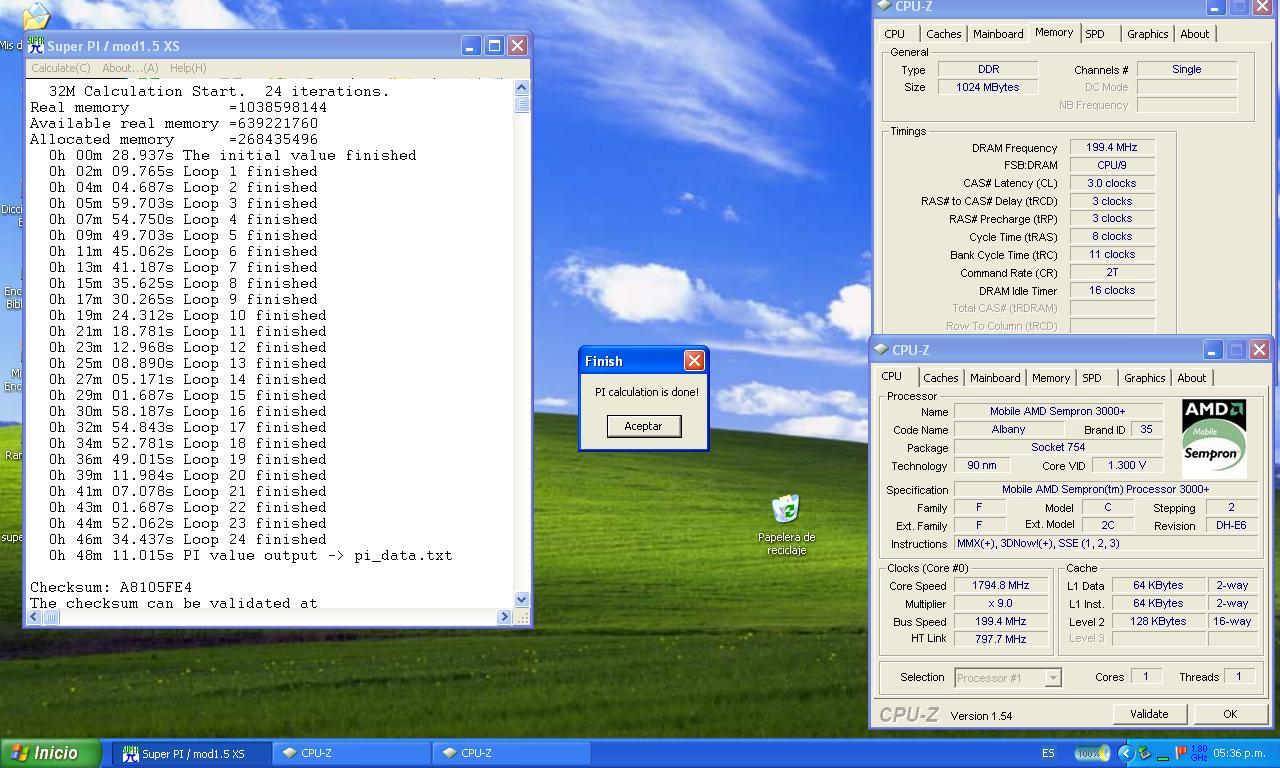Click the DRAM Frequency 199.4 MHz field

click(1112, 147)
